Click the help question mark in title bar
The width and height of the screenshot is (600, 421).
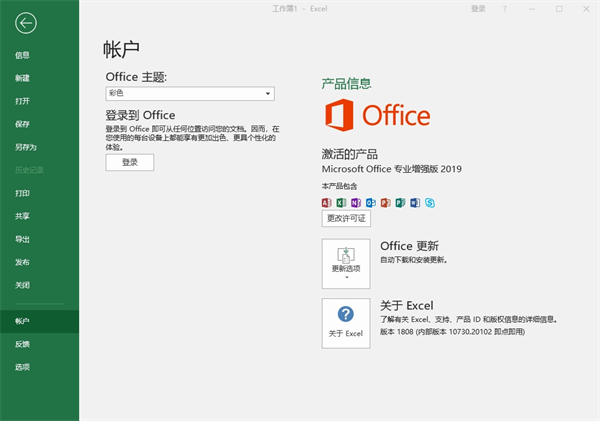point(505,9)
